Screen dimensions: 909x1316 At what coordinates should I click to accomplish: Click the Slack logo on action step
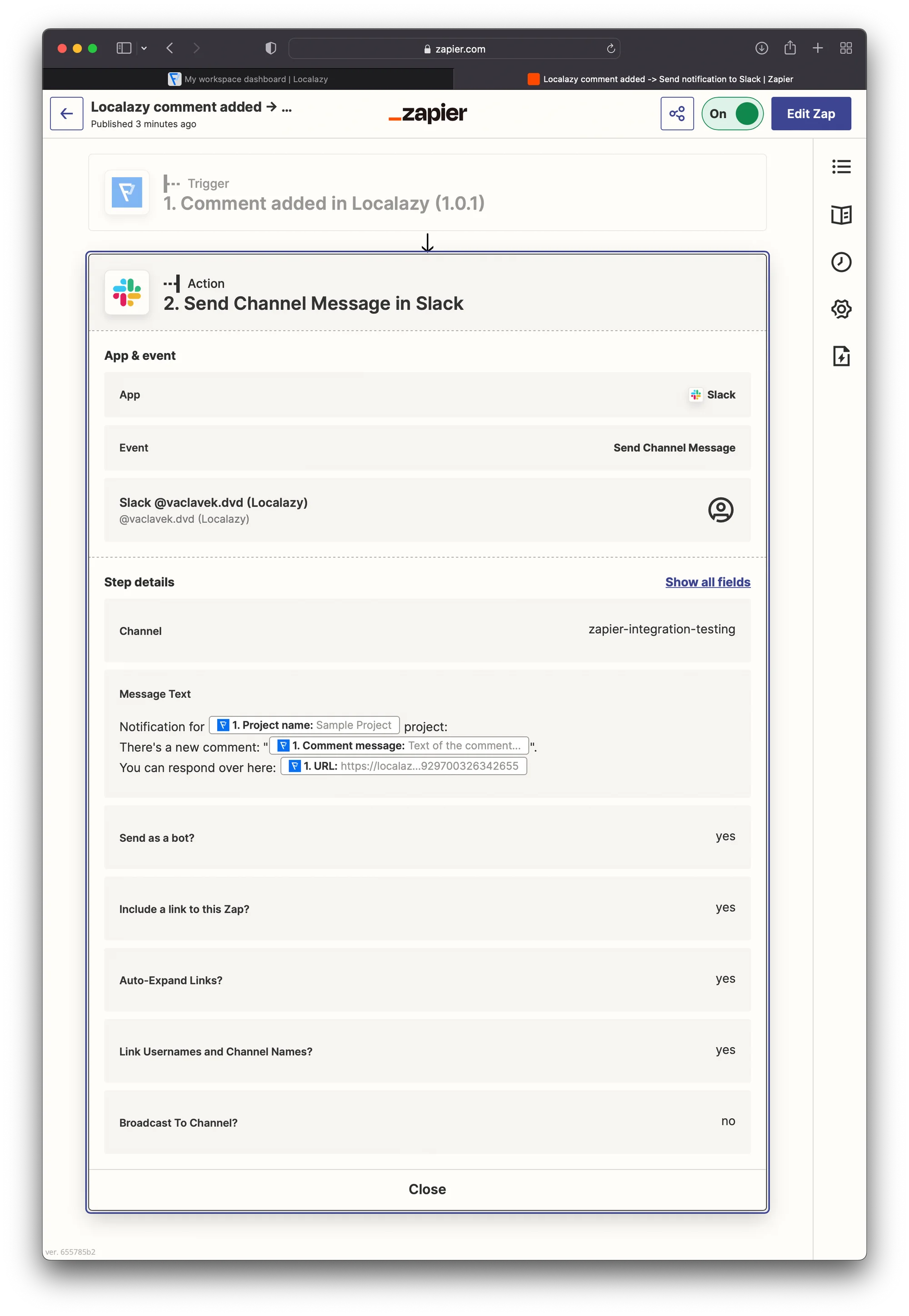pyautogui.click(x=127, y=293)
